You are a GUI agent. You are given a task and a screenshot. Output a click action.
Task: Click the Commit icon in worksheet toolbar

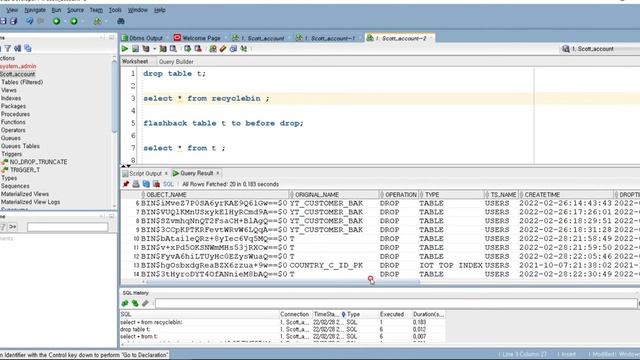tap(187, 49)
